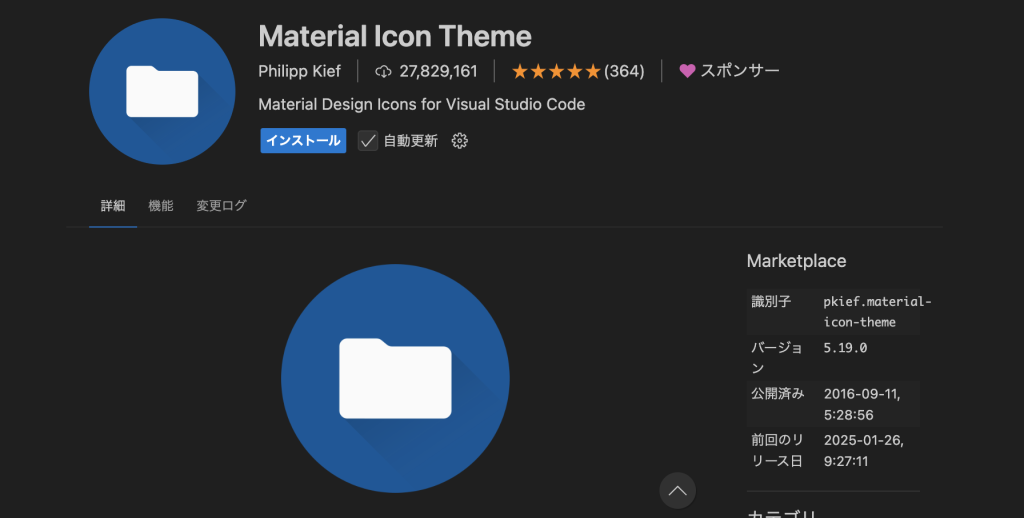Open the 機能 tab
This screenshot has width=1024, height=518.
tap(161, 206)
